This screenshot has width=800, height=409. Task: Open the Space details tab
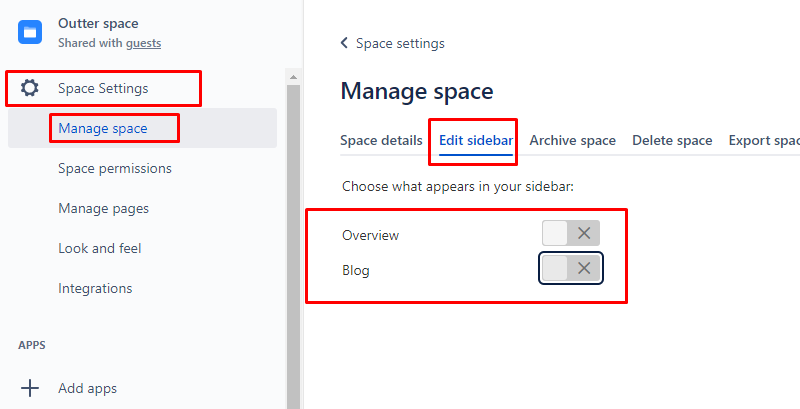[381, 141]
